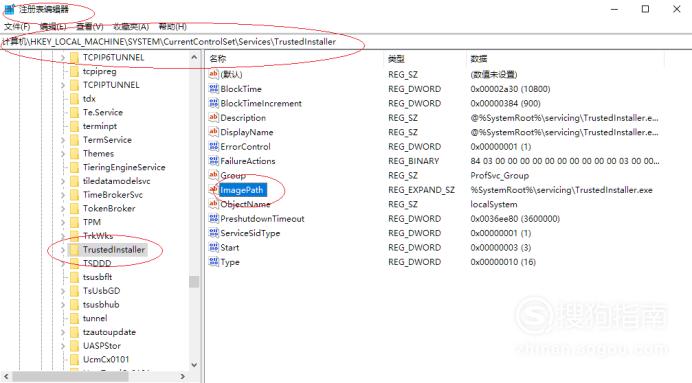Click the folder icon of TsUsbGD key
This screenshot has width=692, height=383.
tap(74, 291)
